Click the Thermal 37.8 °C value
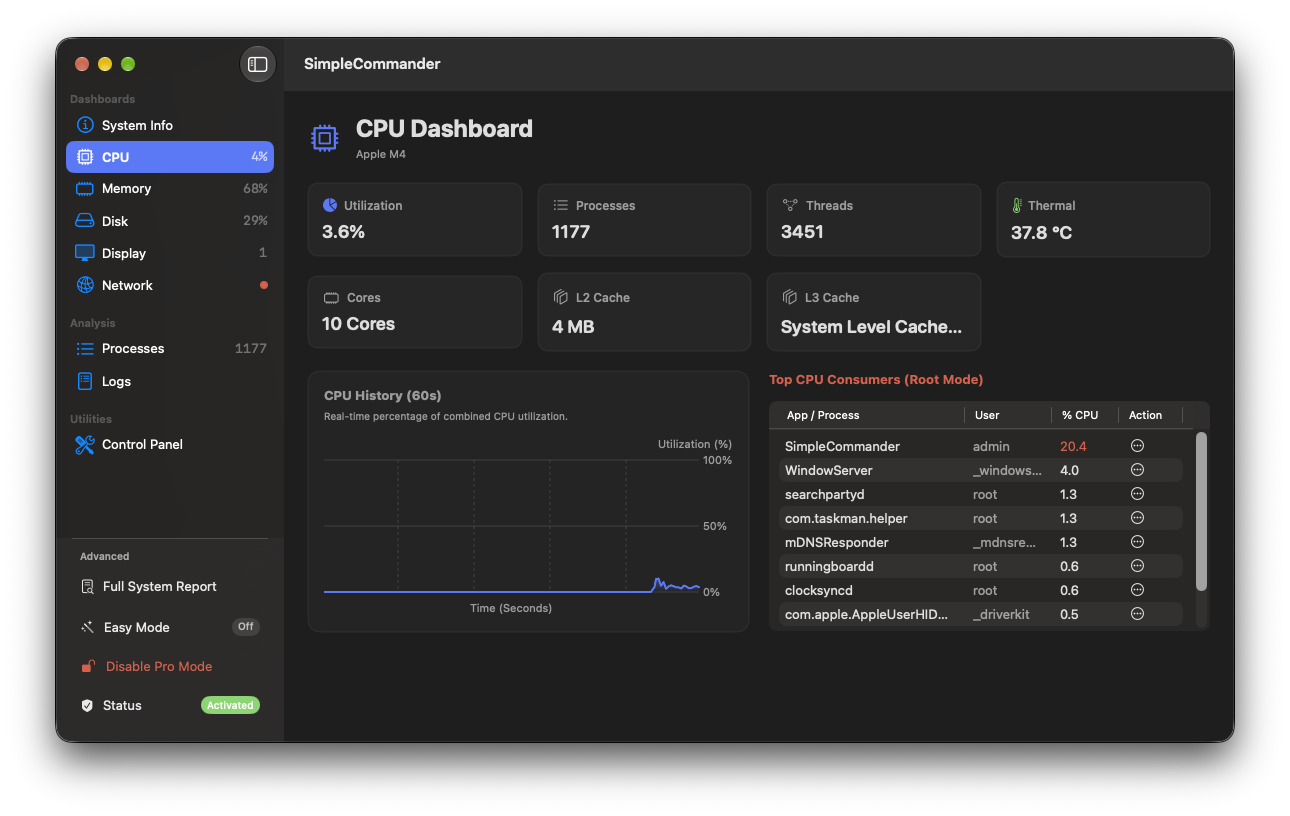1290x816 pixels. pos(1041,232)
